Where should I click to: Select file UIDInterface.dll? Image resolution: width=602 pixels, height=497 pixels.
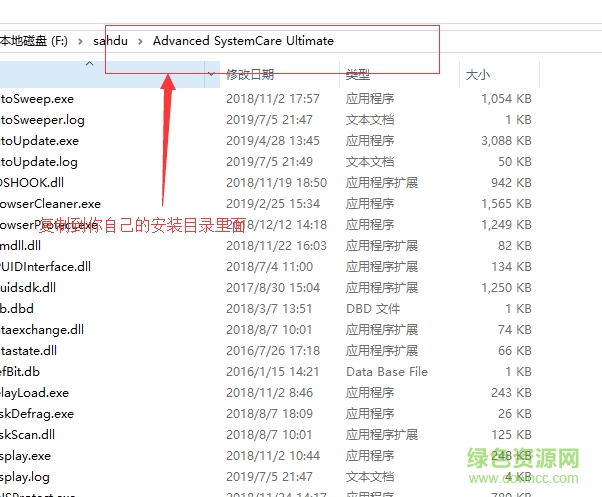45,267
